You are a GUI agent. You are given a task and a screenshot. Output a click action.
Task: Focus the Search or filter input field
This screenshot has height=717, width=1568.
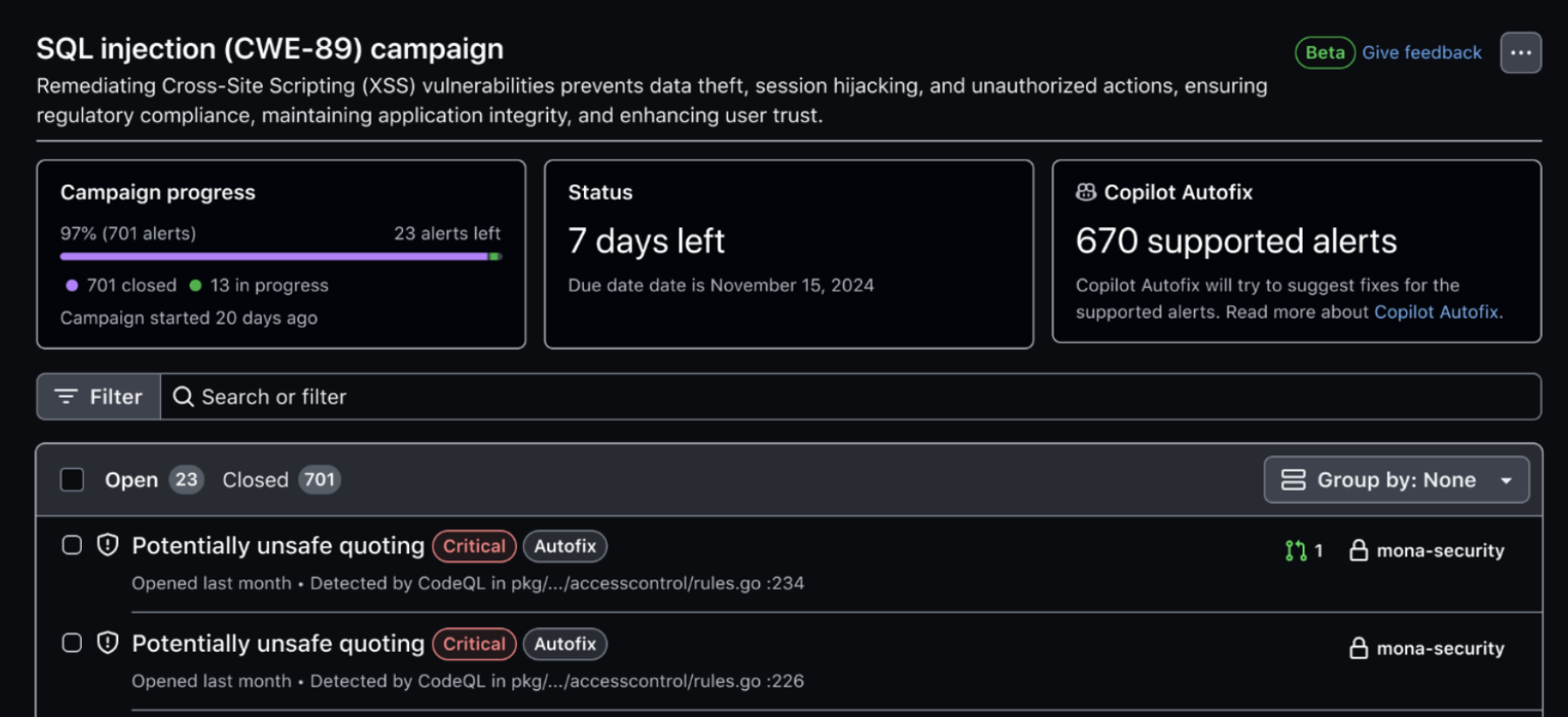[x=850, y=397]
